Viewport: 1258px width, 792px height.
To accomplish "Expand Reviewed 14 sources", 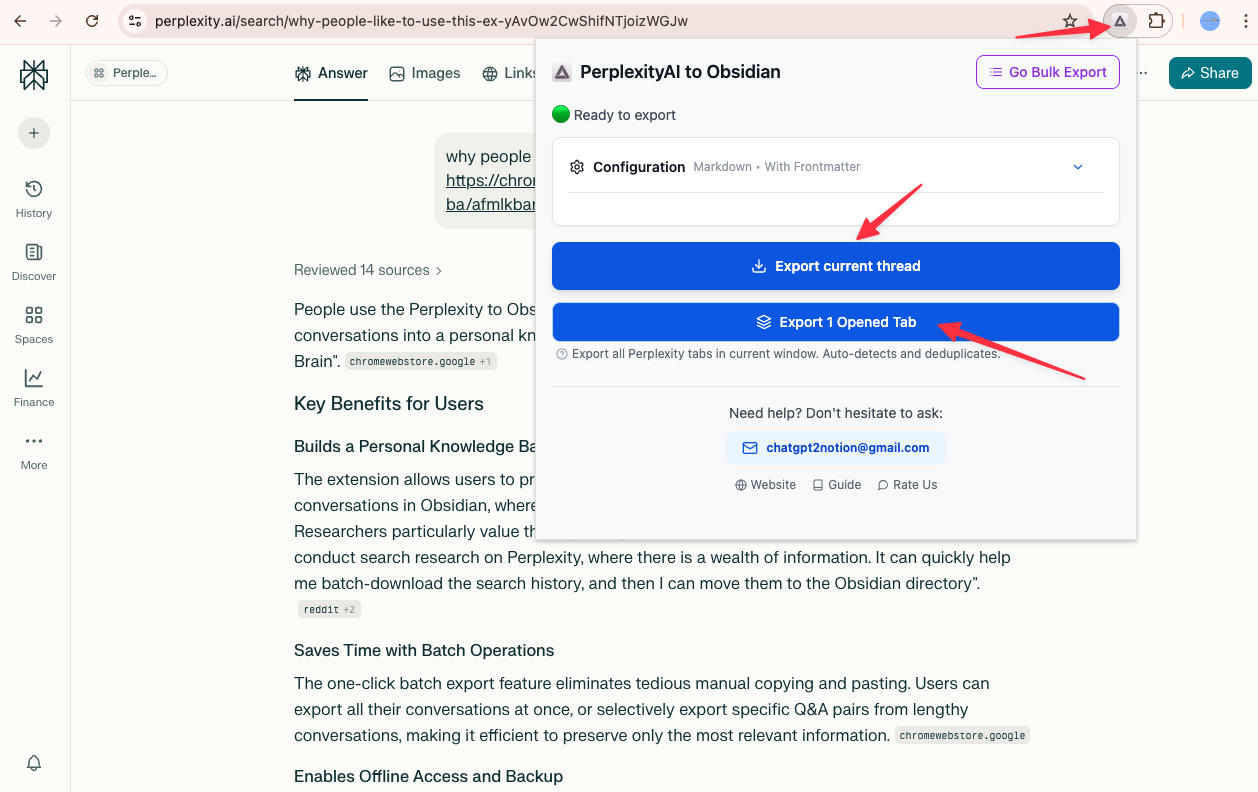I will (368, 270).
